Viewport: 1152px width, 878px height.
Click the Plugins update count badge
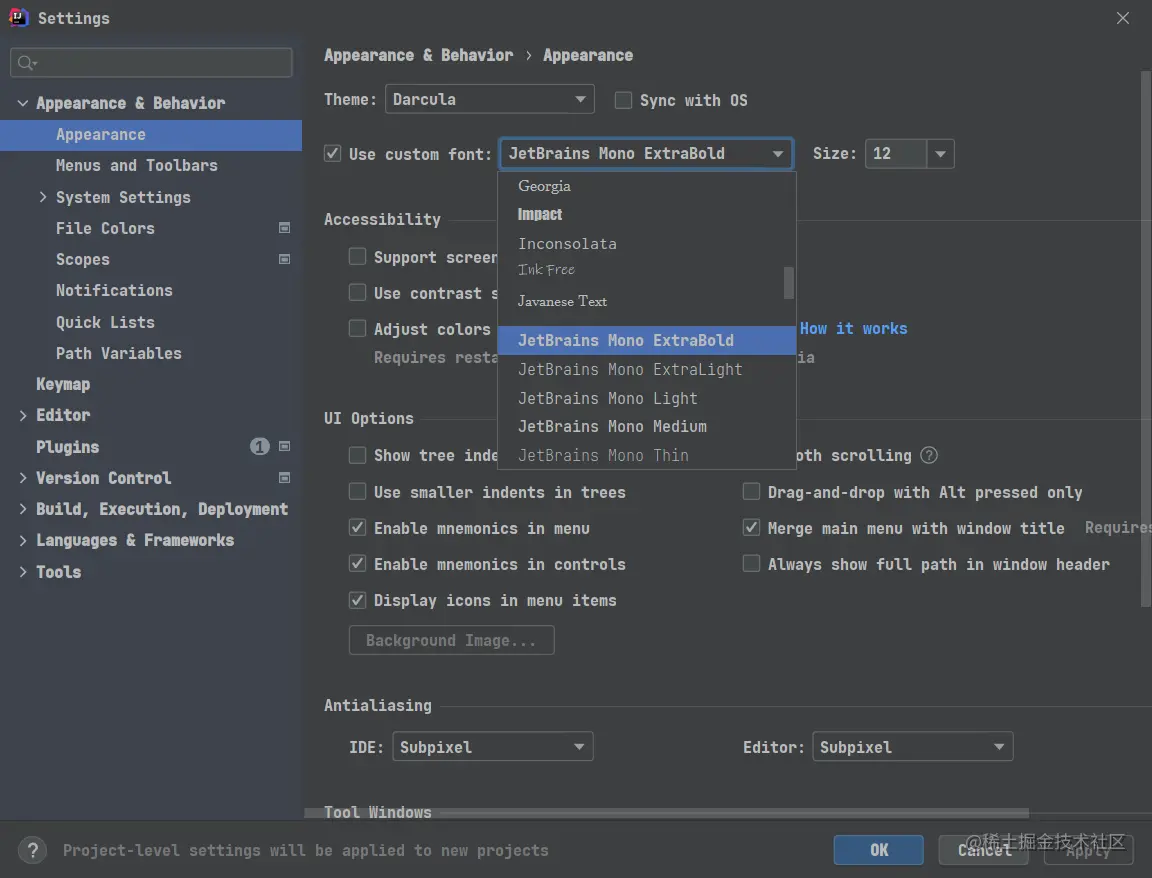[259, 446]
